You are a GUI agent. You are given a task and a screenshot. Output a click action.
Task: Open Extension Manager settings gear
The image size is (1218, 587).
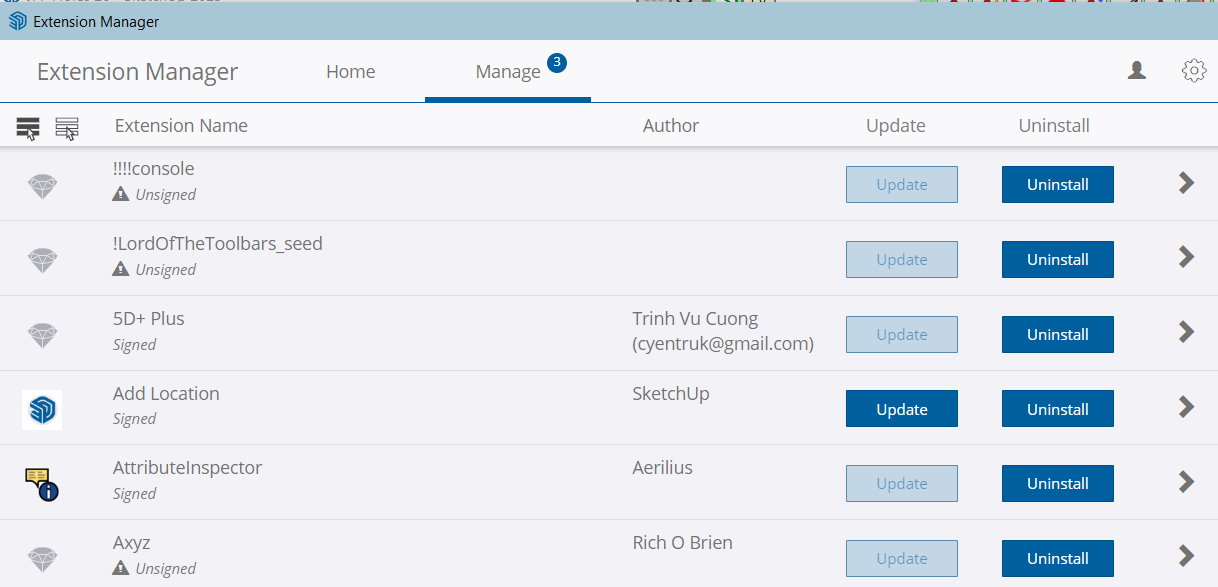pos(1194,70)
